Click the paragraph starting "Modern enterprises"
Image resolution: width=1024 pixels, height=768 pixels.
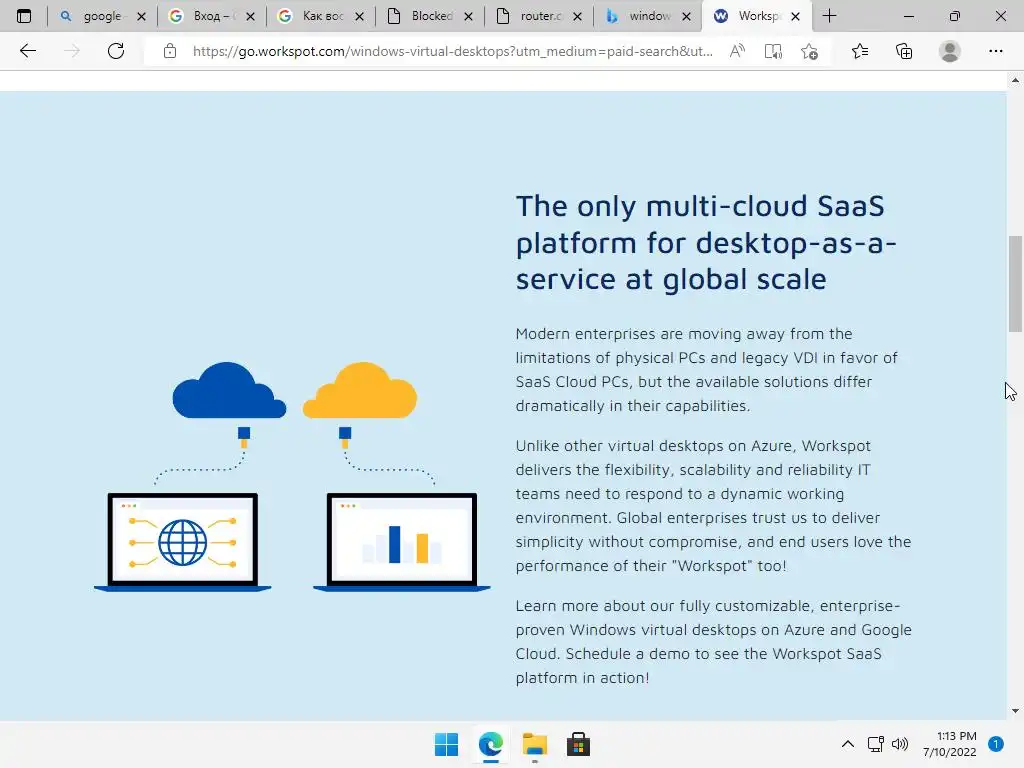click(707, 370)
